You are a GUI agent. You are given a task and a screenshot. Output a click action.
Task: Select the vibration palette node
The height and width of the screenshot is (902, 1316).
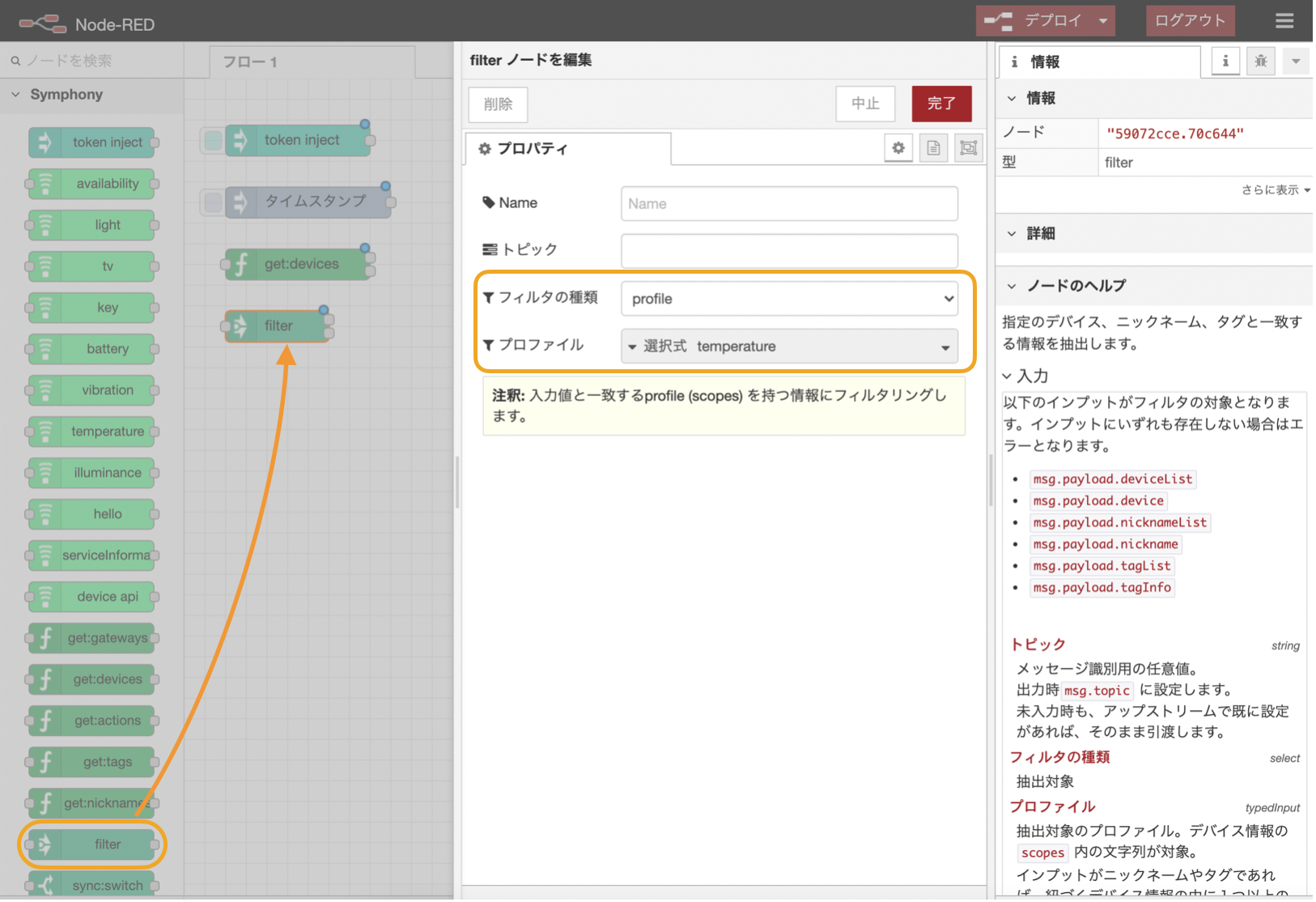(x=91, y=390)
